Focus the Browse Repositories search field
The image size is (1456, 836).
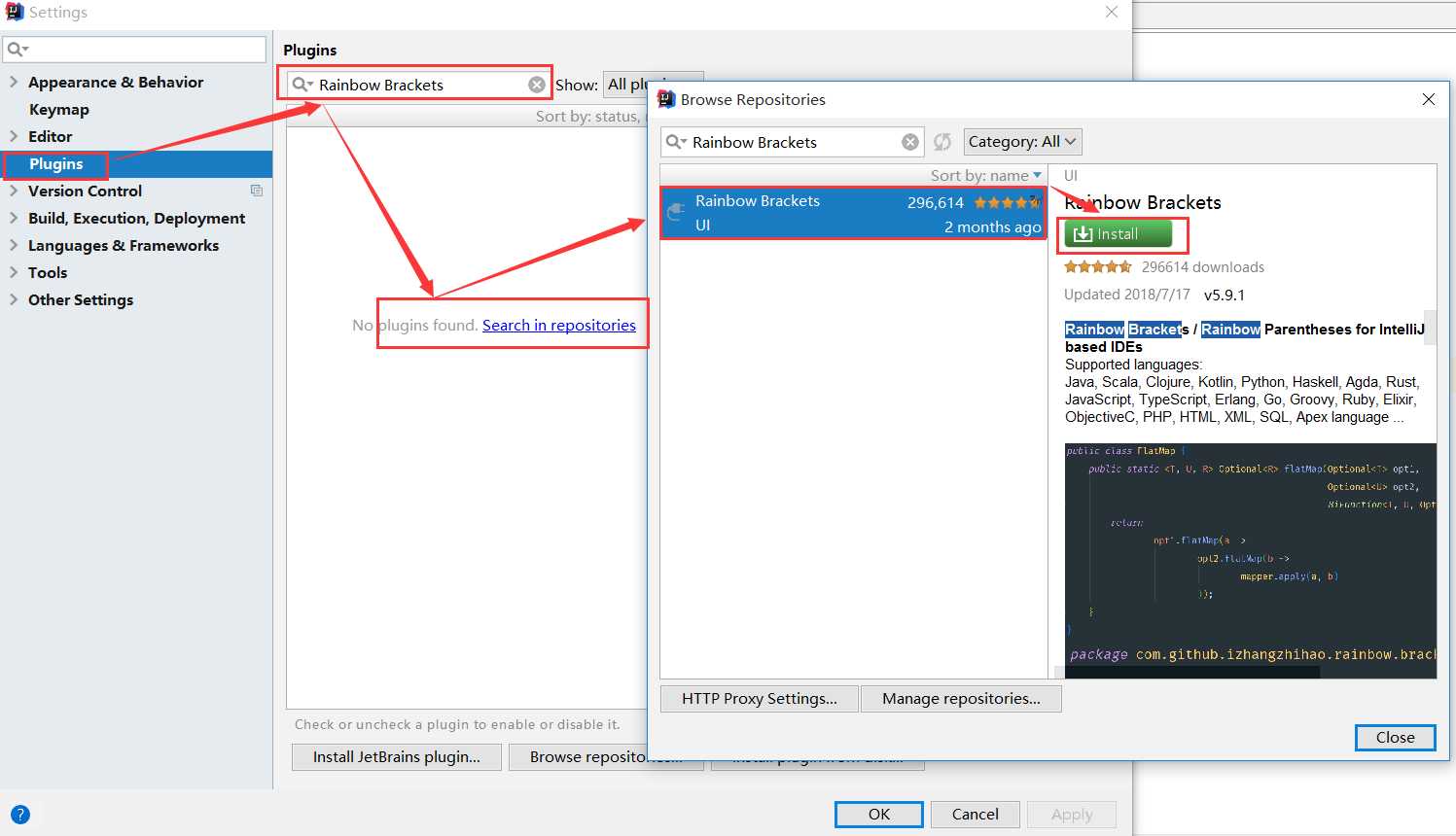794,142
